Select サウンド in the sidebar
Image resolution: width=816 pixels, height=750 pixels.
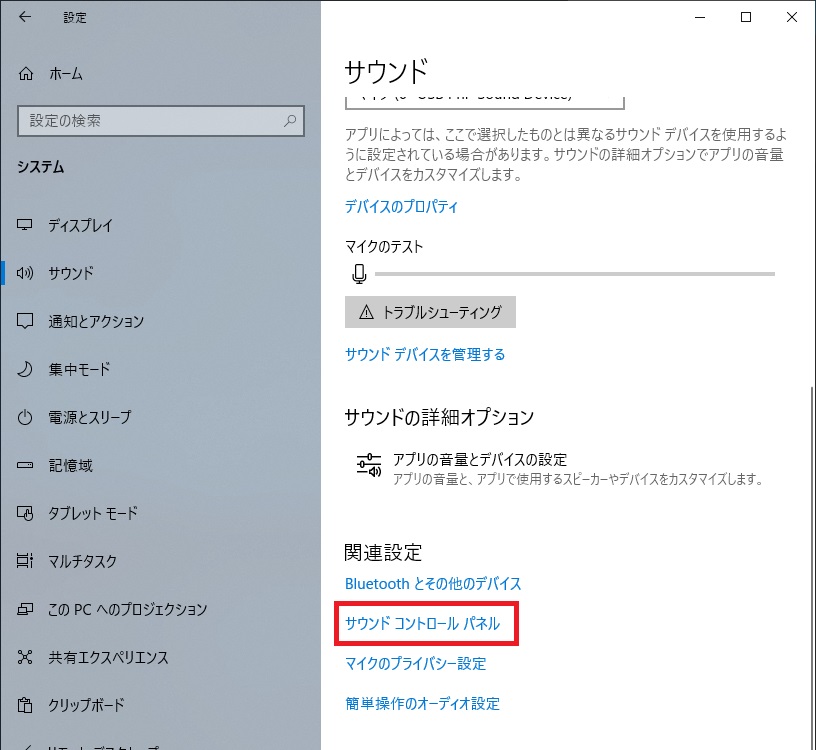[71, 273]
